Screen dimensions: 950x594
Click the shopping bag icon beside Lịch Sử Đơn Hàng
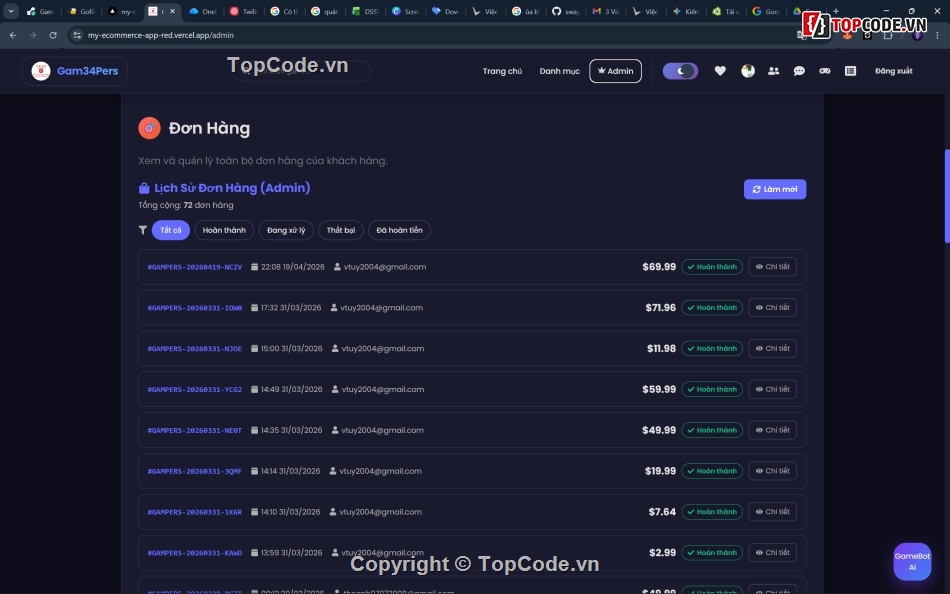[x=144, y=188]
